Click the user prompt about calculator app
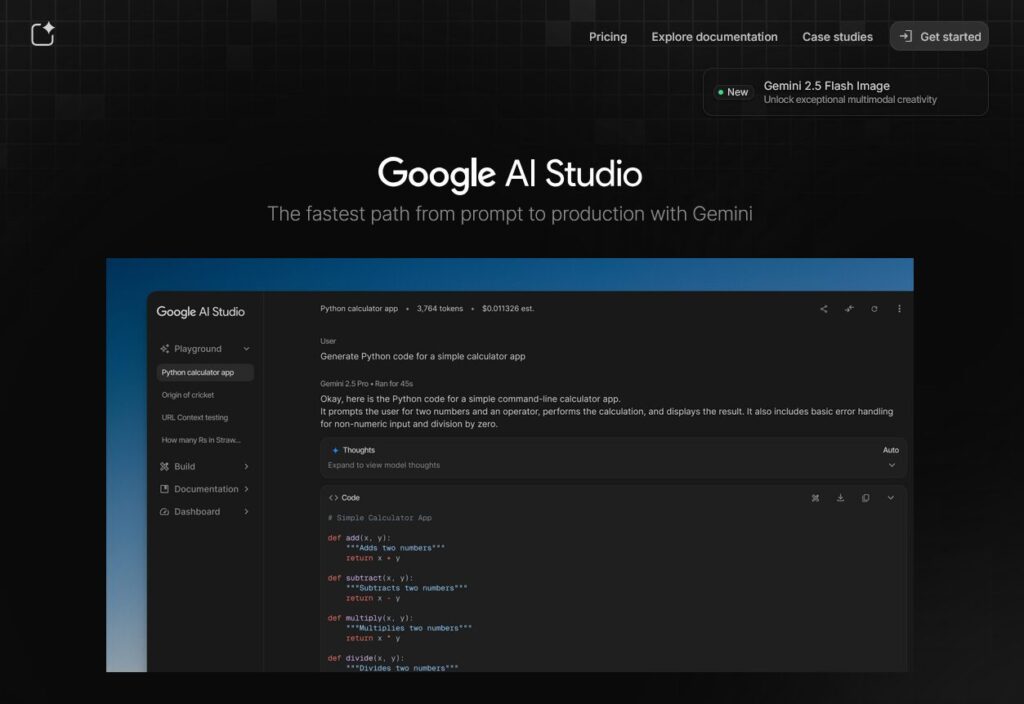The image size is (1024, 704). point(423,356)
